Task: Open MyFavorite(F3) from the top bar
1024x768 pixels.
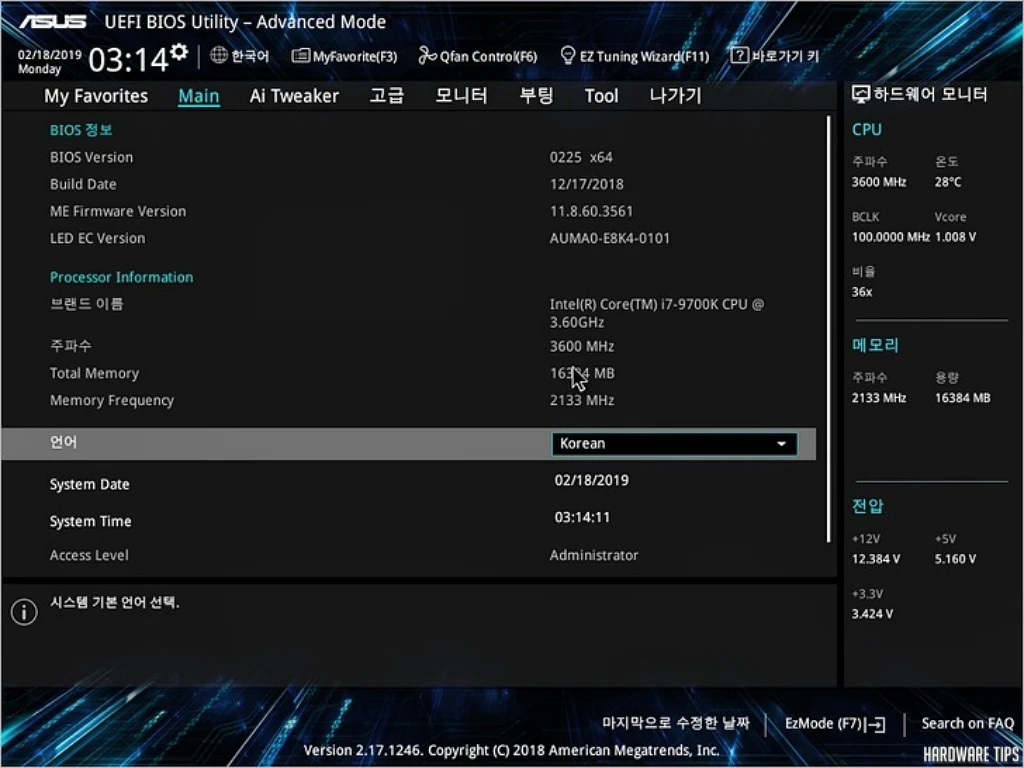Action: coord(344,56)
